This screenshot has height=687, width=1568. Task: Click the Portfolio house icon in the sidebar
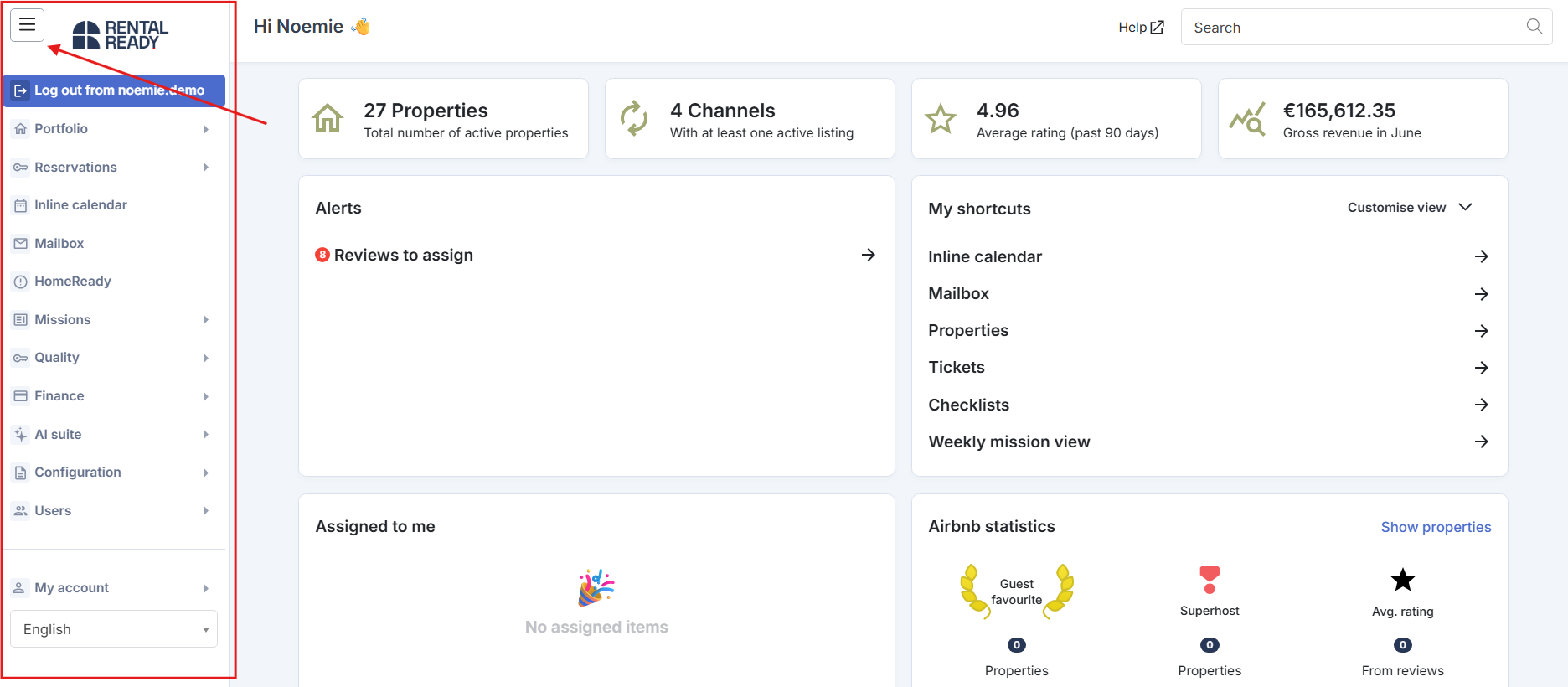tap(21, 129)
